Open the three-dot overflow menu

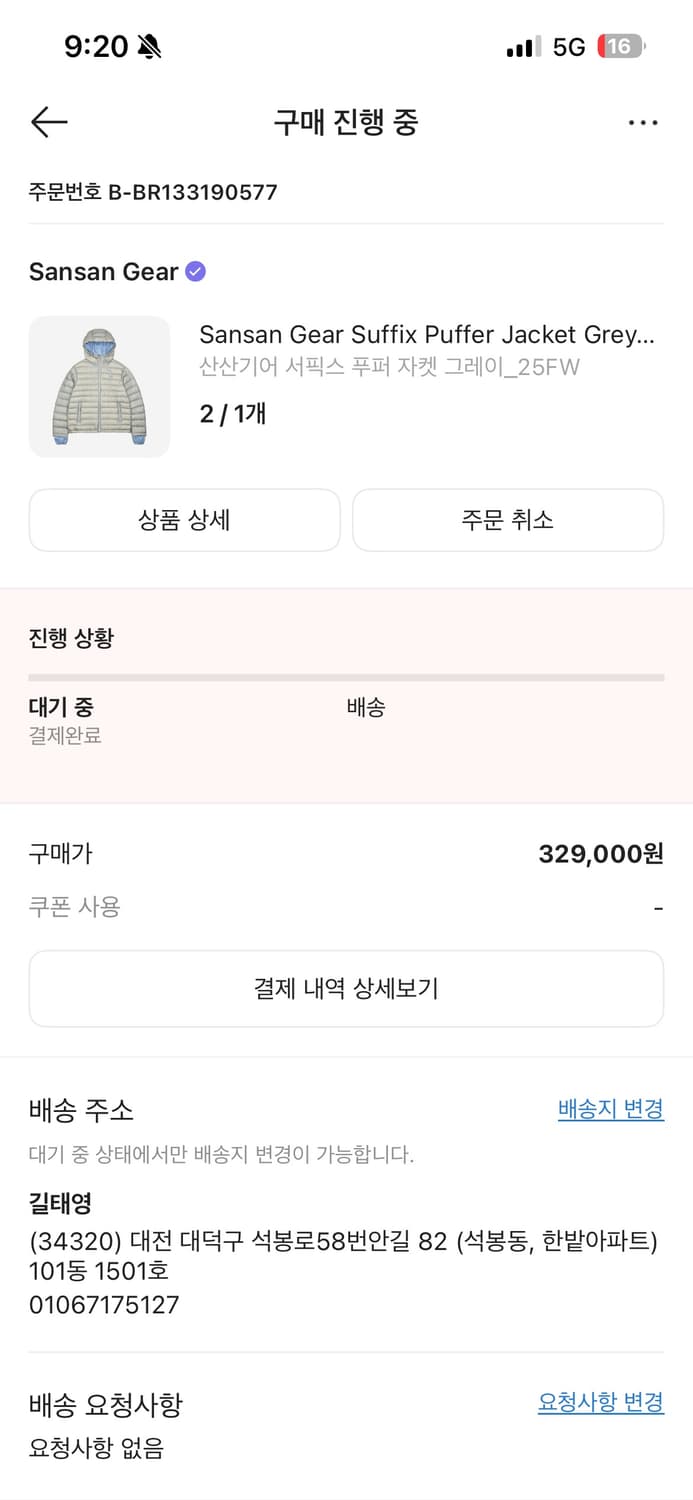[x=643, y=122]
